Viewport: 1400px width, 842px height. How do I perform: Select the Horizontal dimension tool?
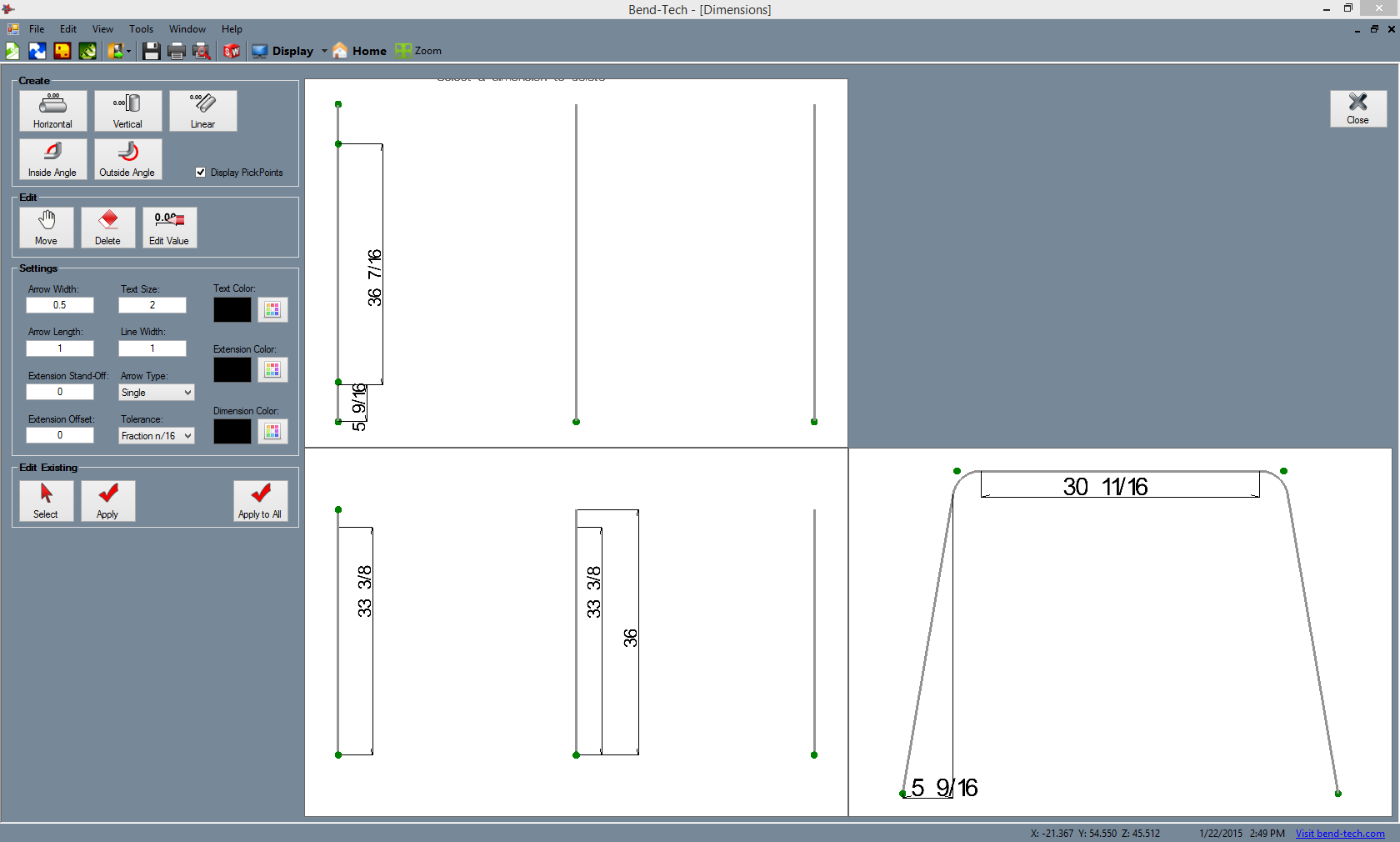click(x=52, y=111)
